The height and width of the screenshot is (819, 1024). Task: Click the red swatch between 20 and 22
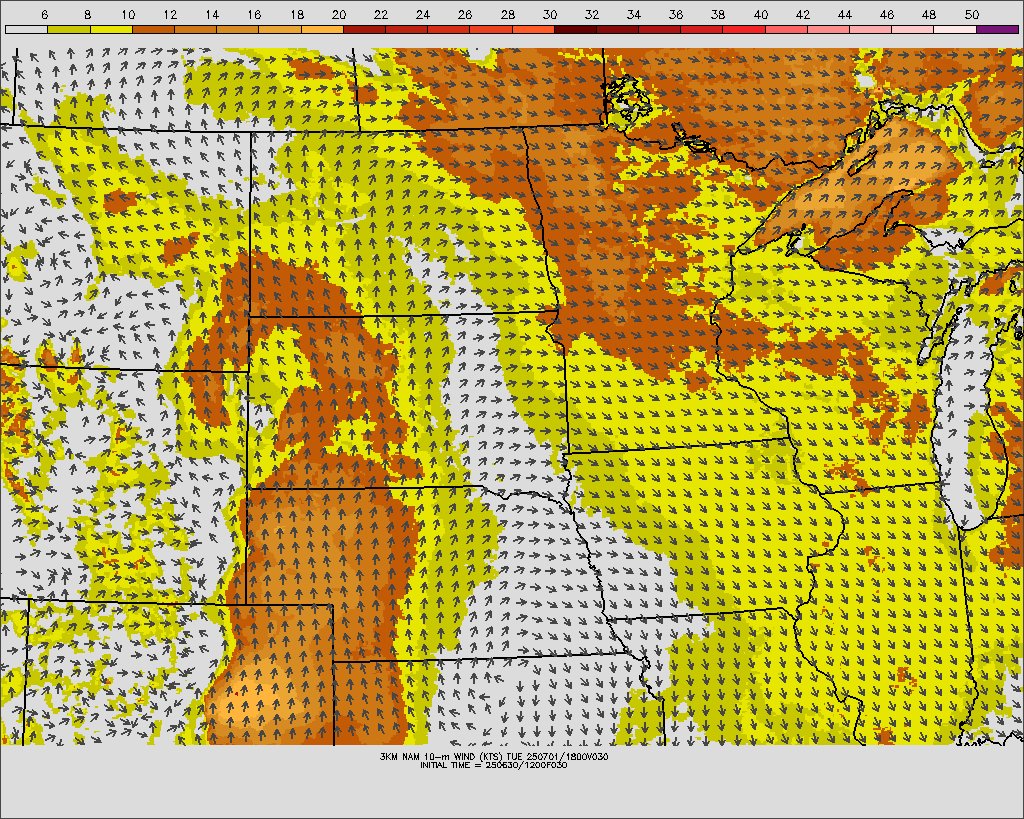coord(364,29)
